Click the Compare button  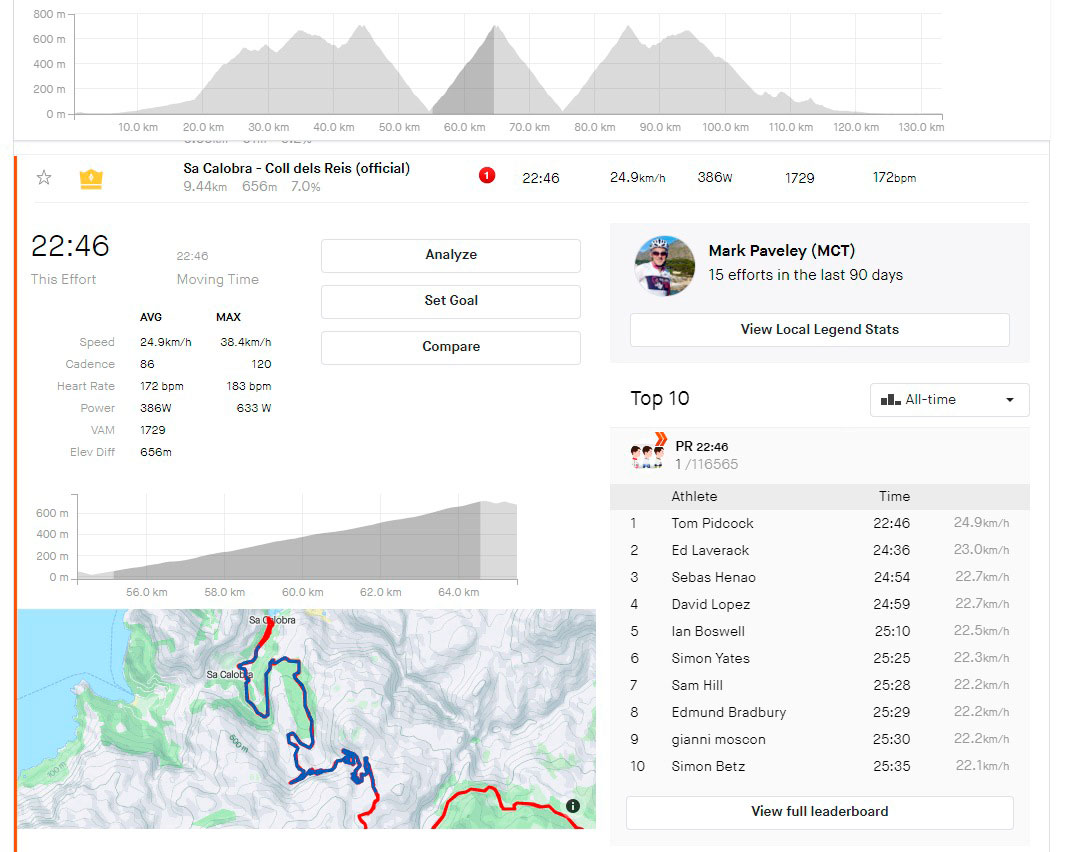pos(450,347)
